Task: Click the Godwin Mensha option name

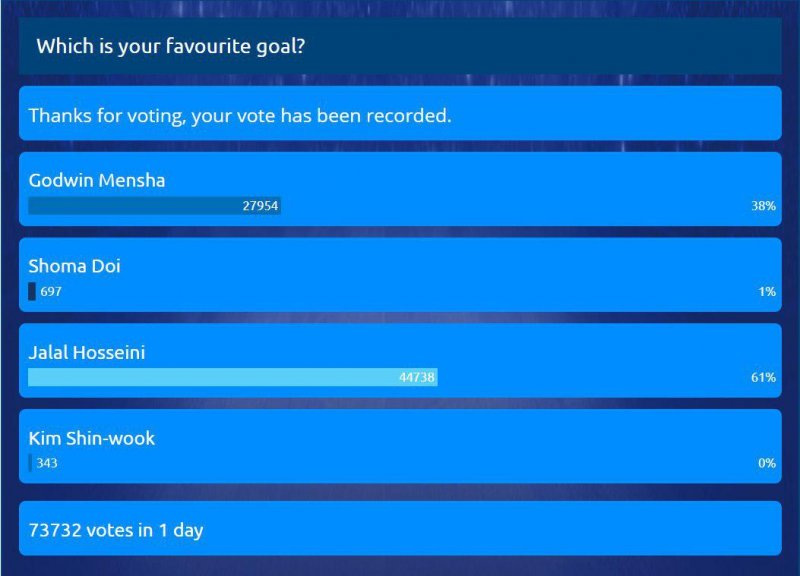Action: pos(97,180)
